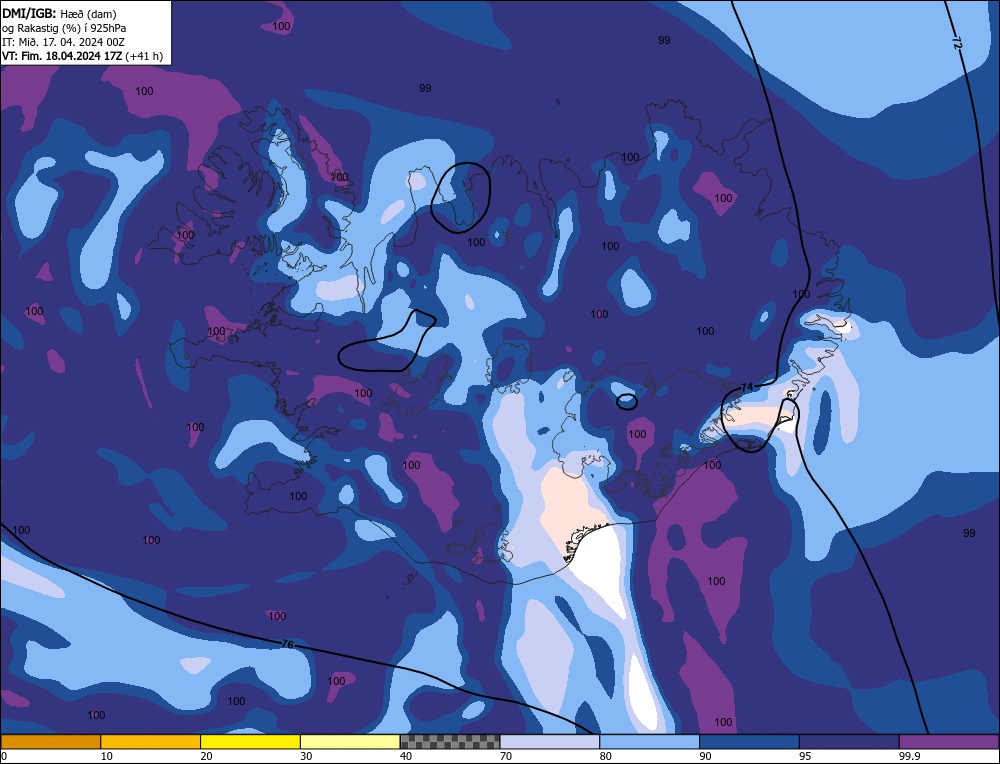Click the light blue 80–90 legend swatch
This screenshot has width=1000, height=764.
649,742
